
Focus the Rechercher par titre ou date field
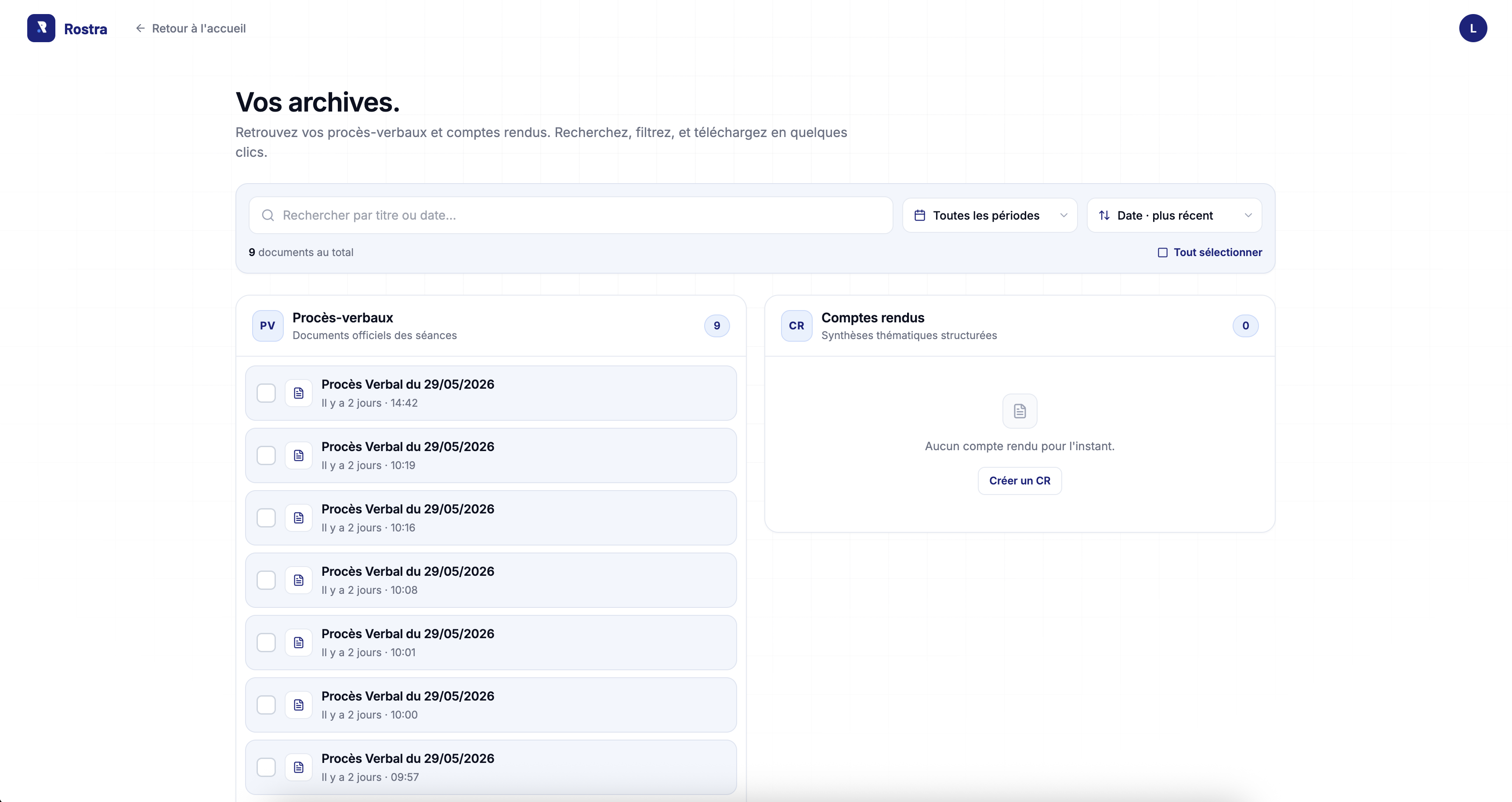click(571, 215)
